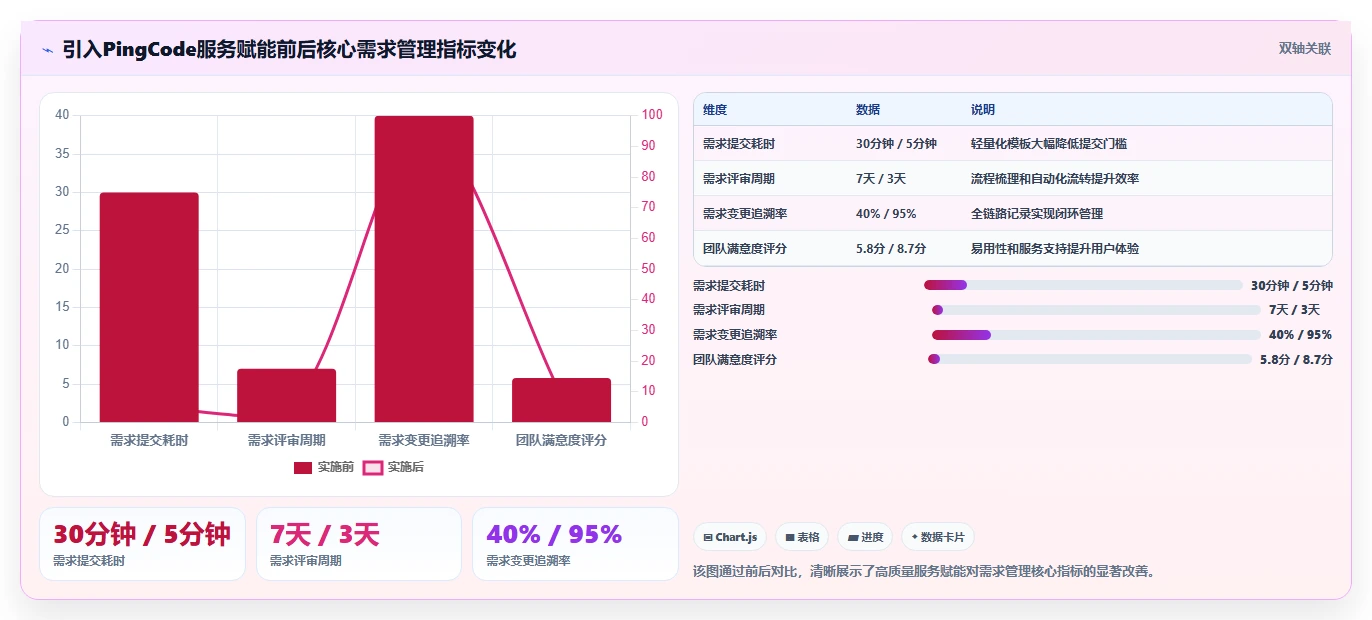Click the 说明 column header

coord(983,109)
